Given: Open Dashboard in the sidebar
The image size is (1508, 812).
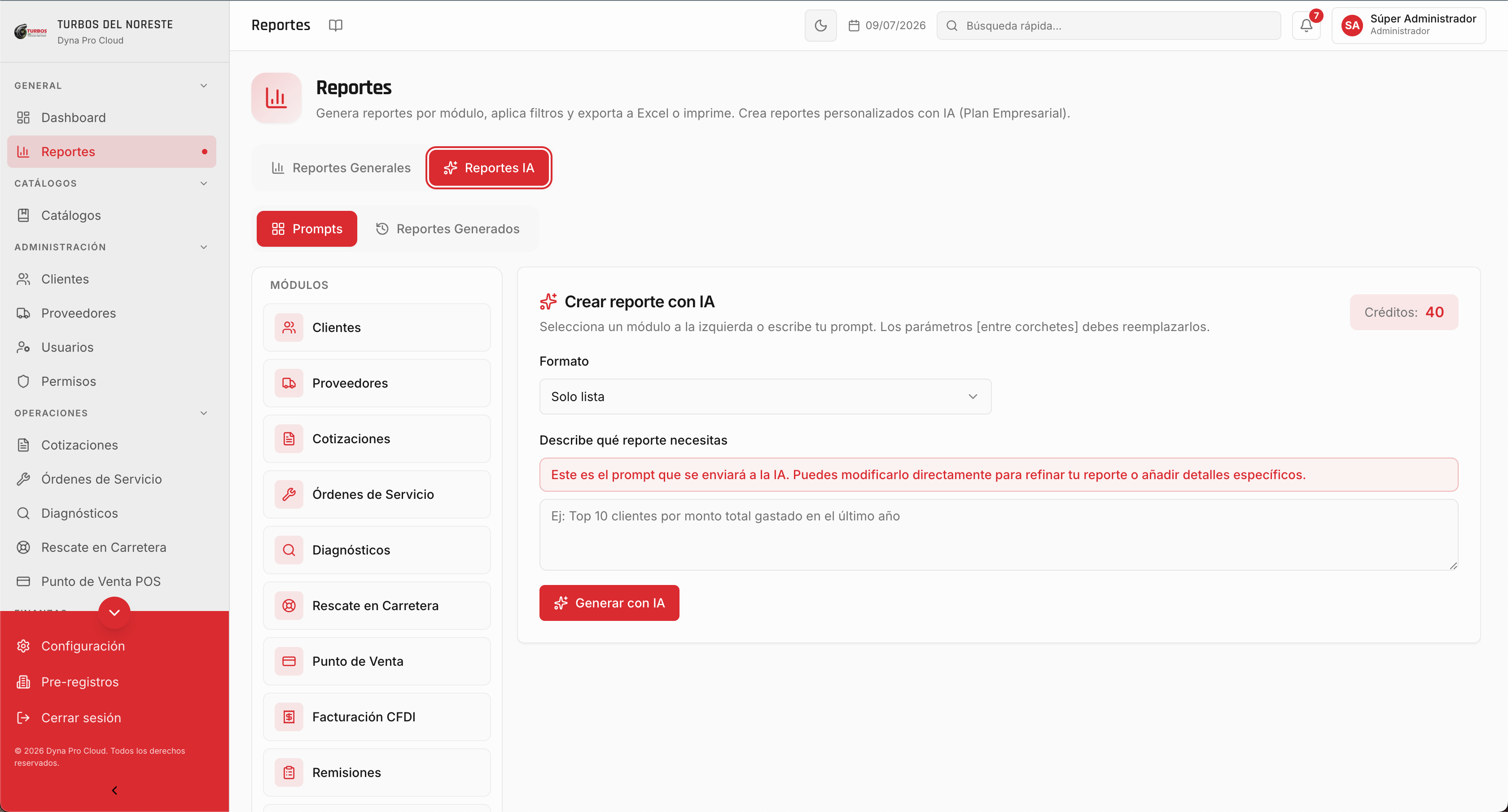Looking at the screenshot, I should (x=111, y=118).
